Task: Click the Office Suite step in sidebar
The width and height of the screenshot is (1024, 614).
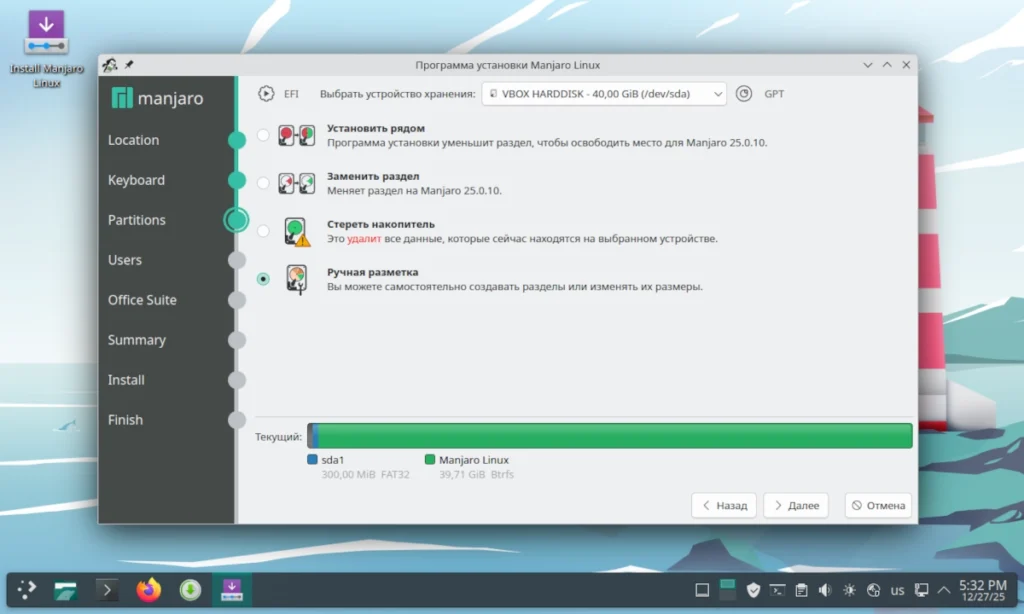Action: click(142, 300)
